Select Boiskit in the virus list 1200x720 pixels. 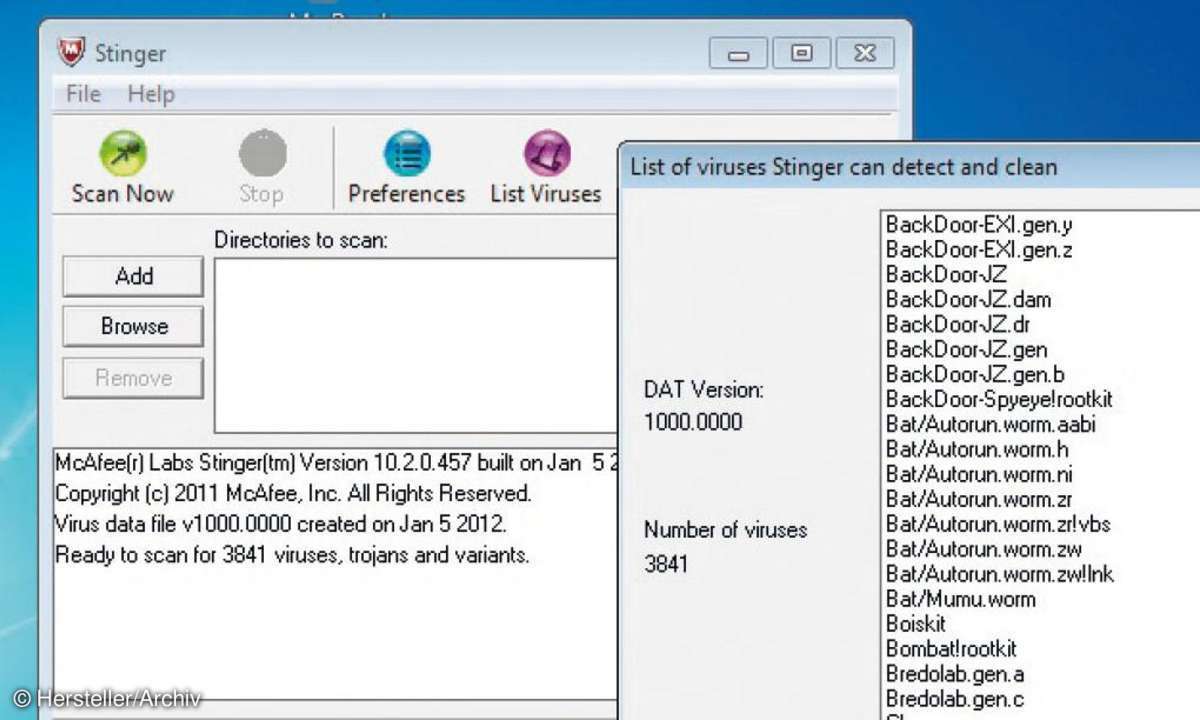point(915,624)
